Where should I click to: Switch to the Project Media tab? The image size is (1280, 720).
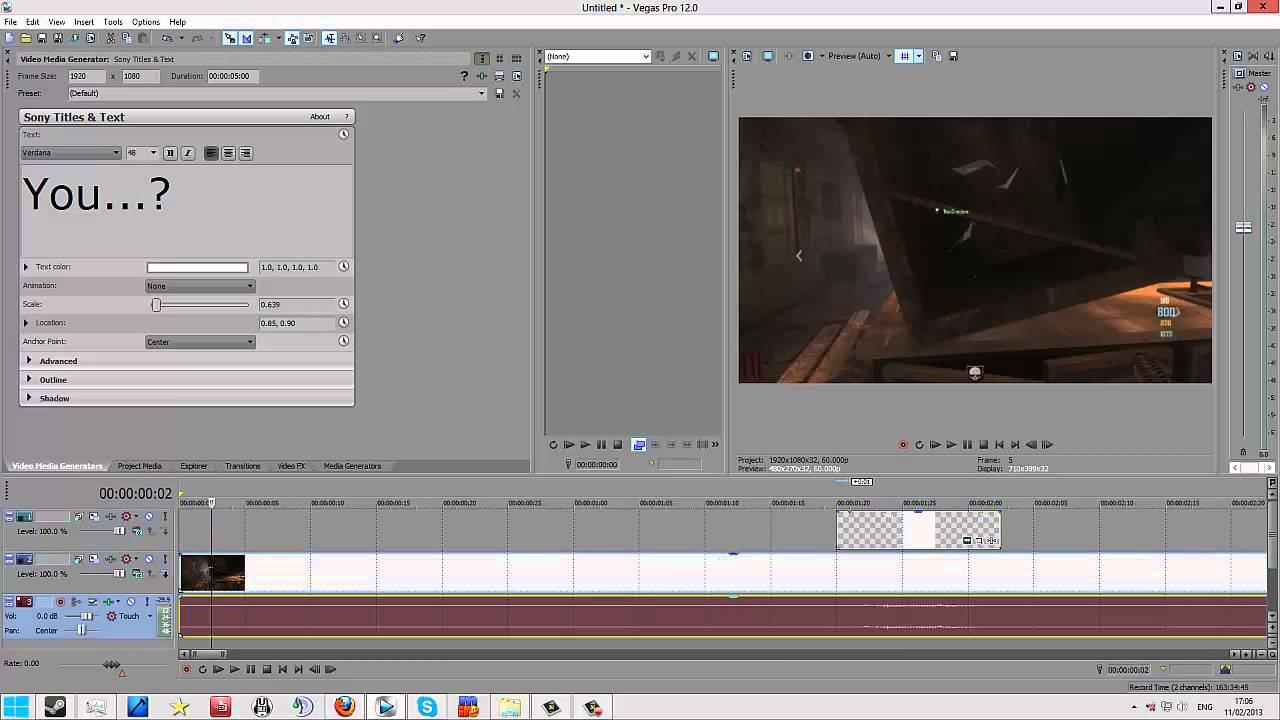pos(139,466)
